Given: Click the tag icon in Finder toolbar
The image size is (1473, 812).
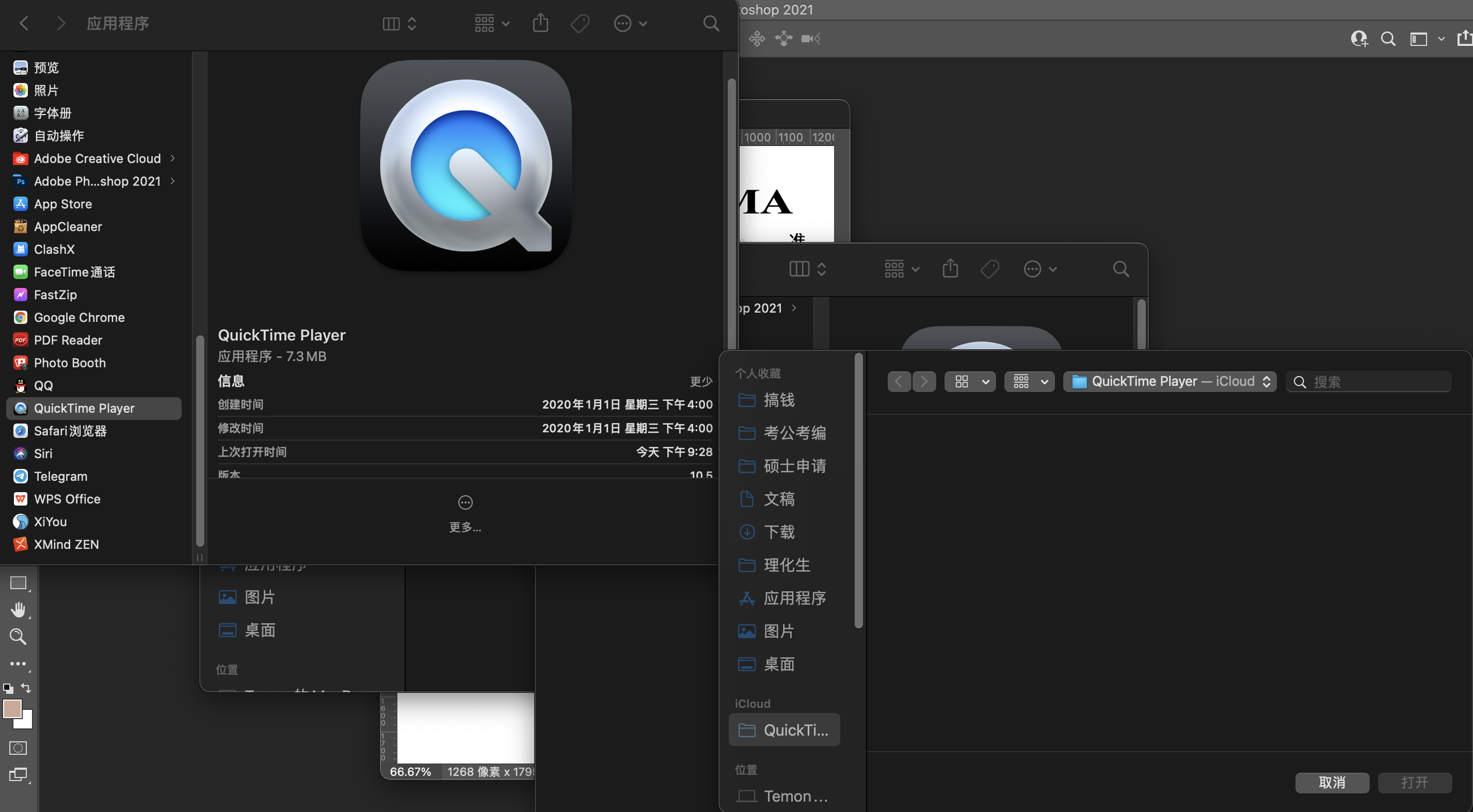Looking at the screenshot, I should [x=580, y=23].
